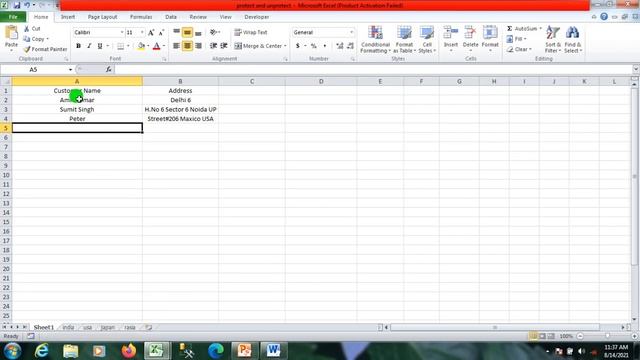Click Increase Decimal icon
Screen dimensions: 640x360
(340, 46)
